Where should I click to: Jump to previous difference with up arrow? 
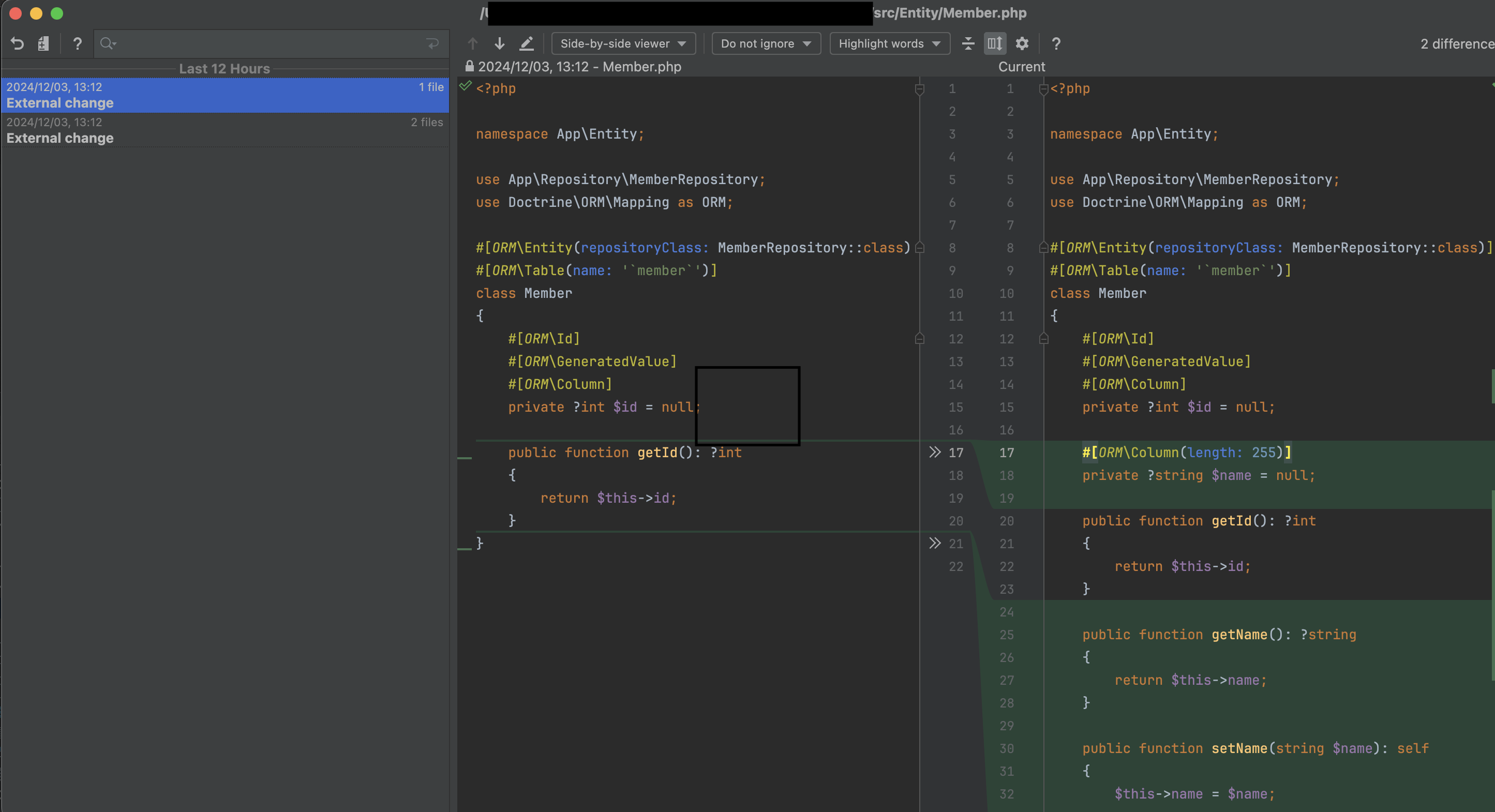[472, 43]
